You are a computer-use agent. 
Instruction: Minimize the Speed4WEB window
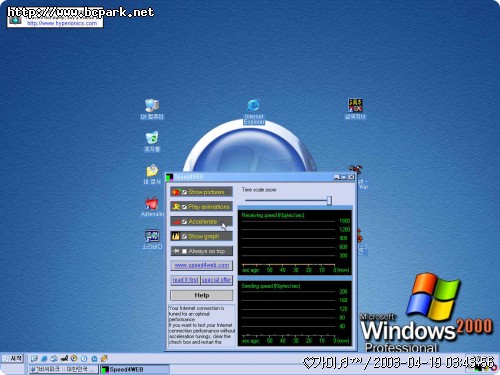337,177
